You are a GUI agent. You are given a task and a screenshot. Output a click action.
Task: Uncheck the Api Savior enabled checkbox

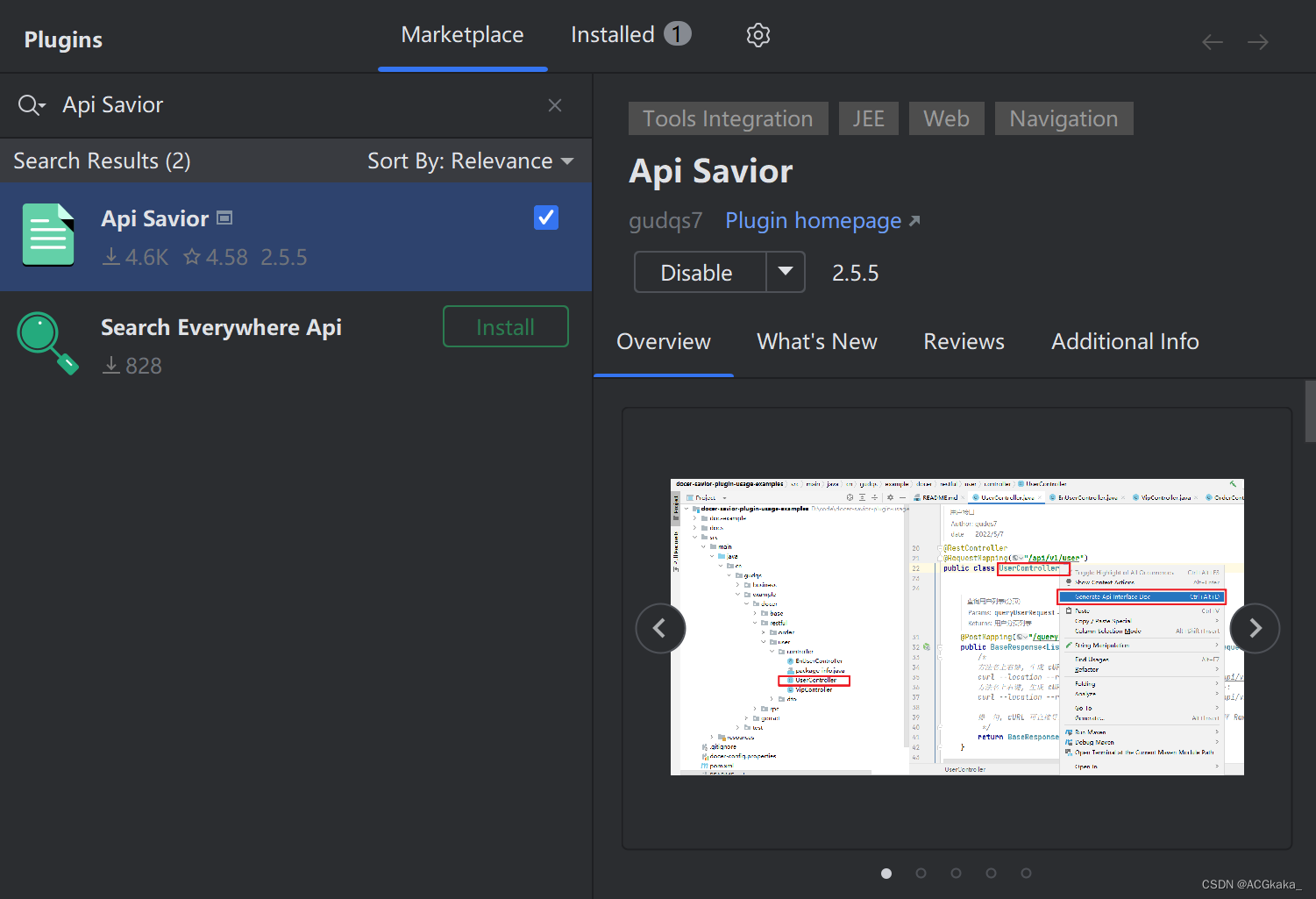click(546, 218)
